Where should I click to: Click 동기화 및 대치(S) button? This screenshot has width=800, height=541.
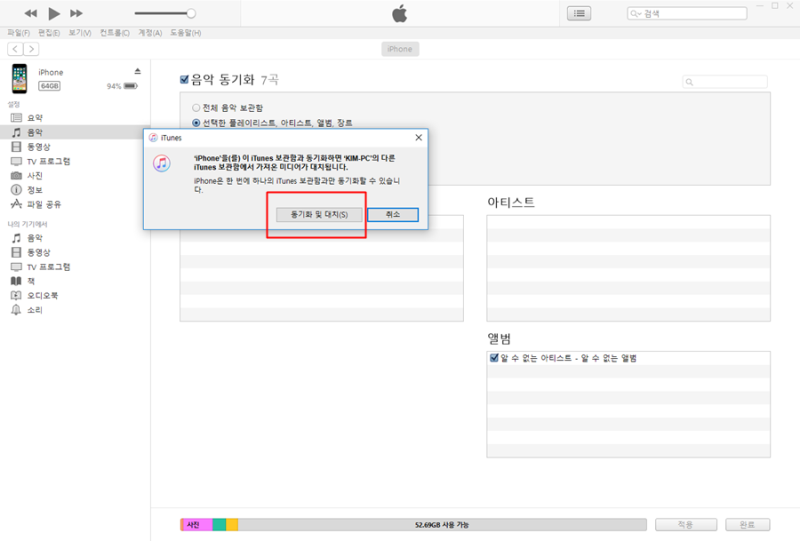click(x=319, y=214)
